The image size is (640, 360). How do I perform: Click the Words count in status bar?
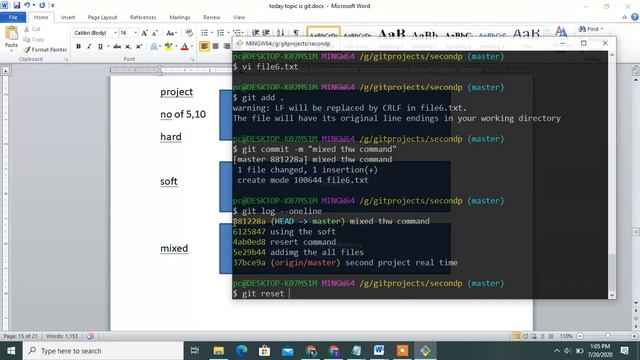pos(62,336)
